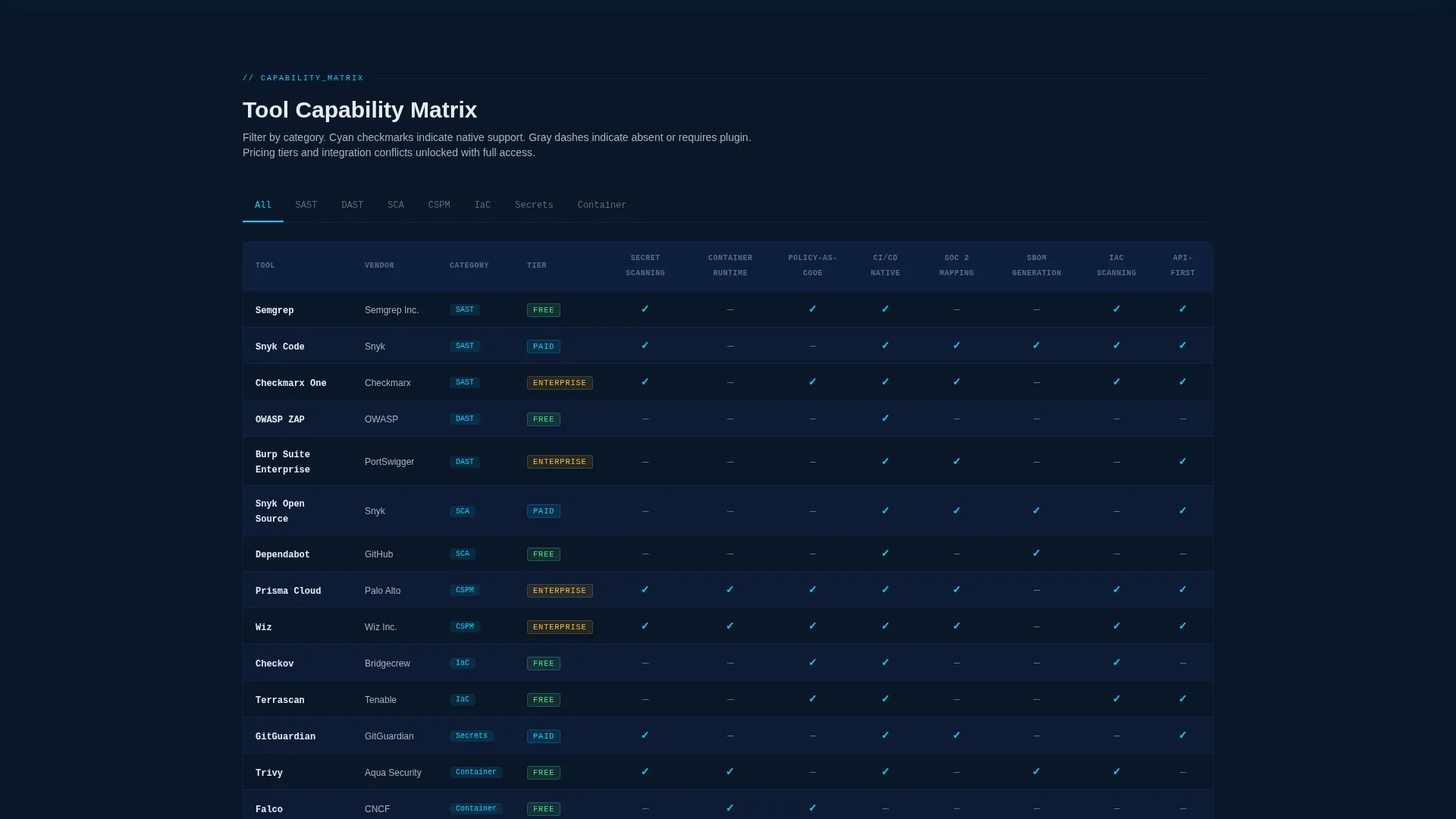
Task: Click Burp Suite Enterprise's SOC 2 checkmark
Action: [957, 462]
